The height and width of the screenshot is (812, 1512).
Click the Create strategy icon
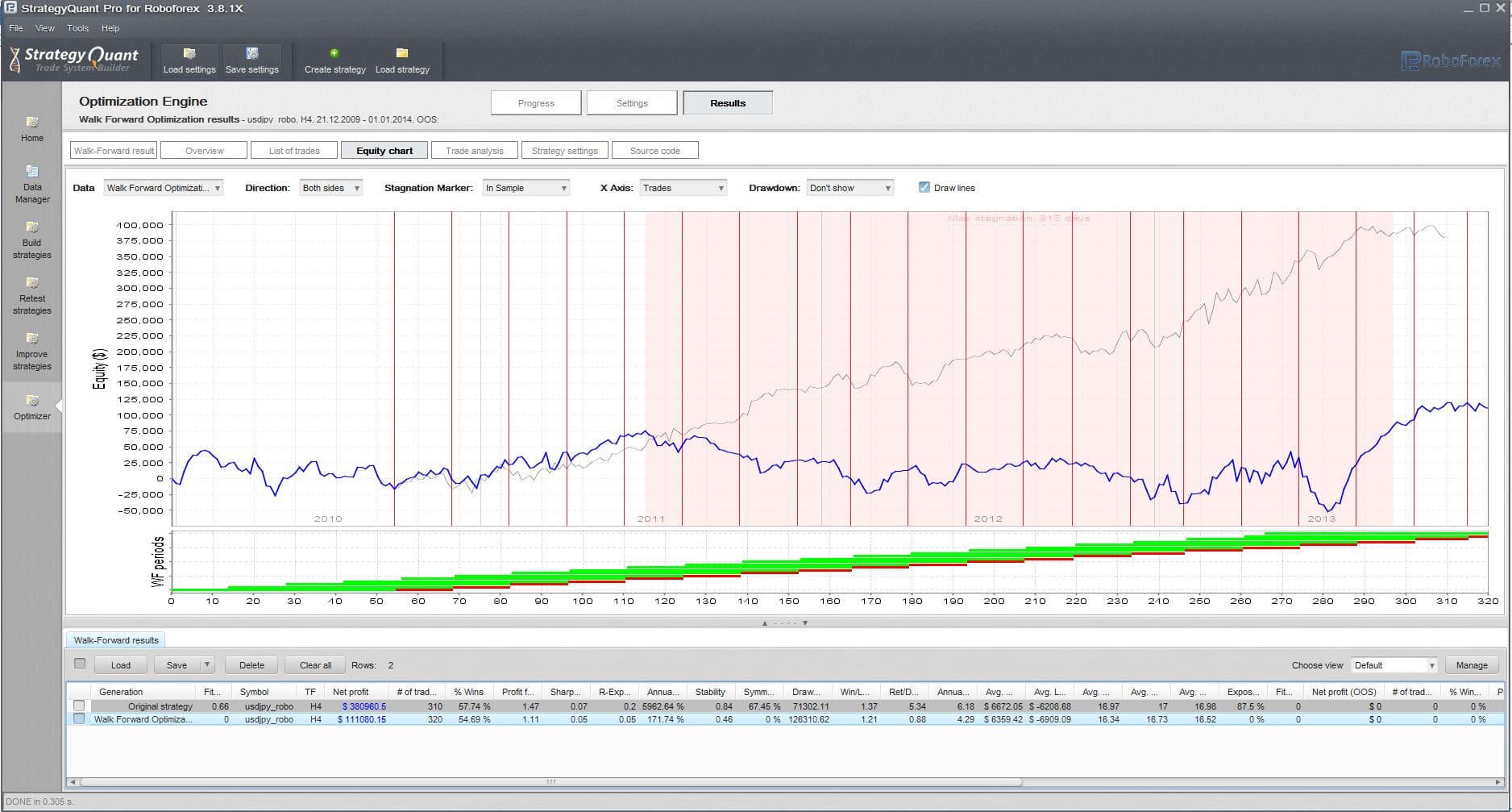click(334, 54)
